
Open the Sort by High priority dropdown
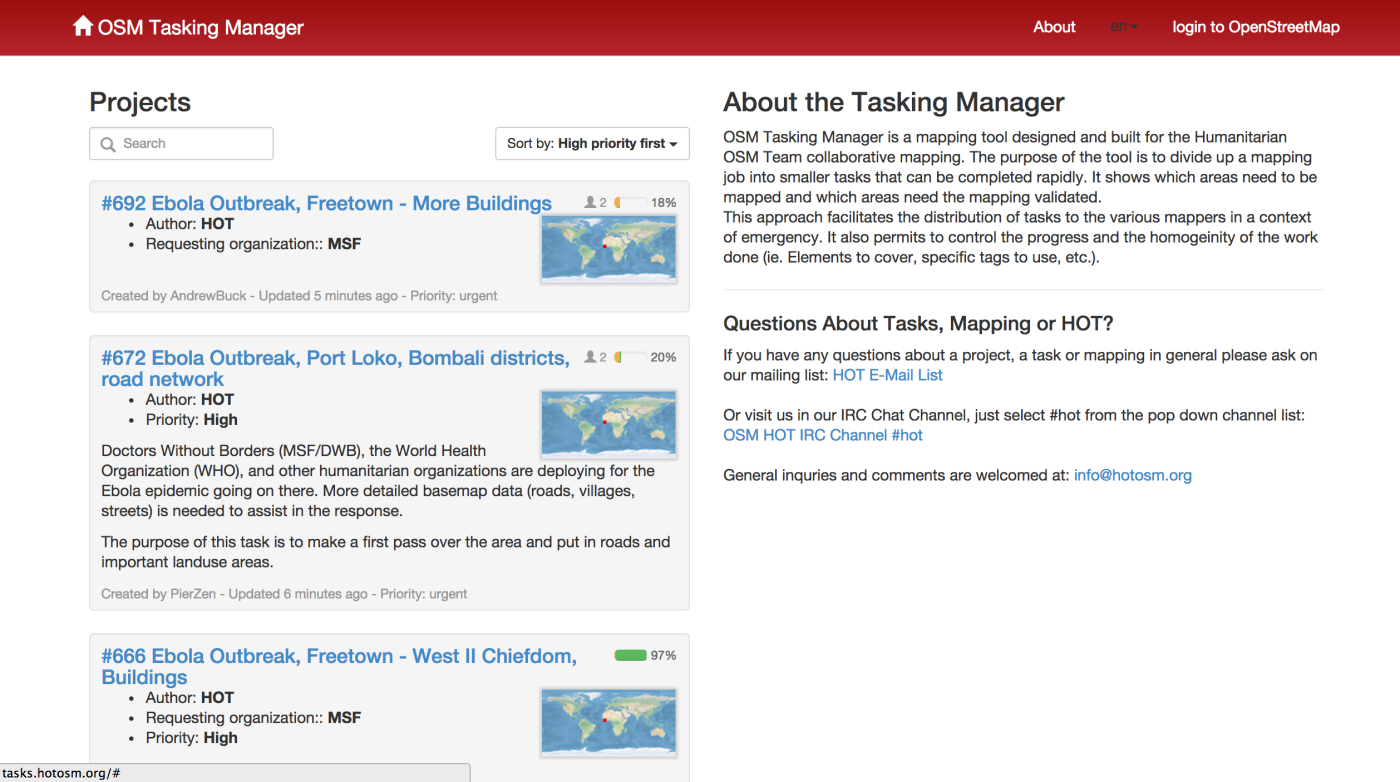click(592, 144)
